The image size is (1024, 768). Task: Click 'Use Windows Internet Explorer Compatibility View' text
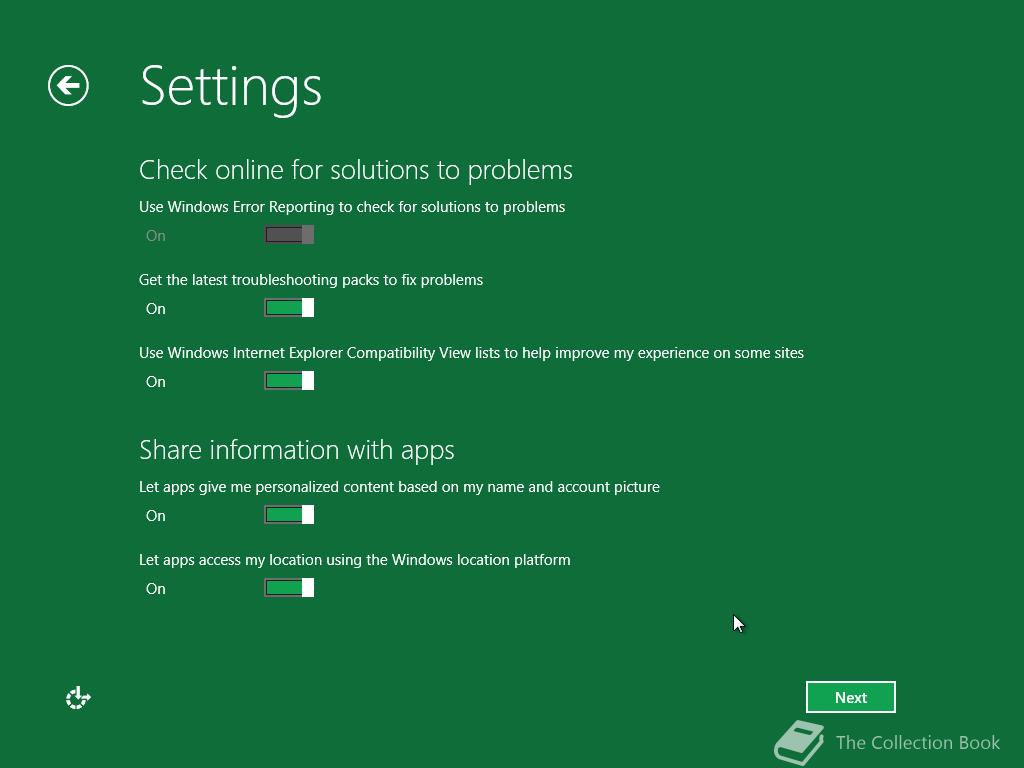point(472,353)
